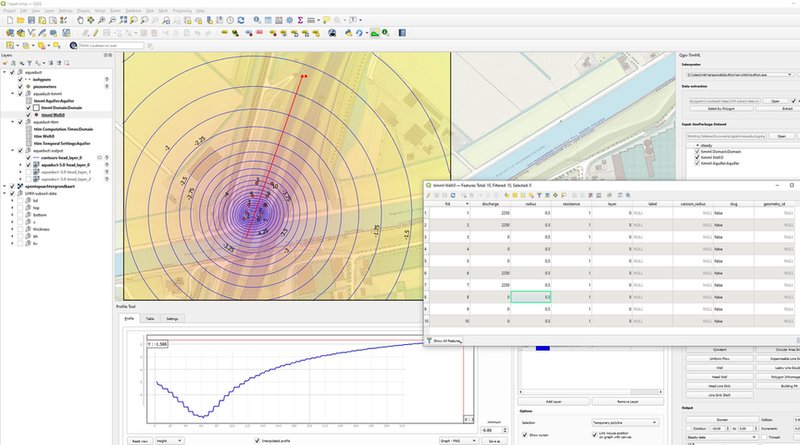Sort by the discharge column header
This screenshot has width=800, height=445.
pyautogui.click(x=490, y=204)
